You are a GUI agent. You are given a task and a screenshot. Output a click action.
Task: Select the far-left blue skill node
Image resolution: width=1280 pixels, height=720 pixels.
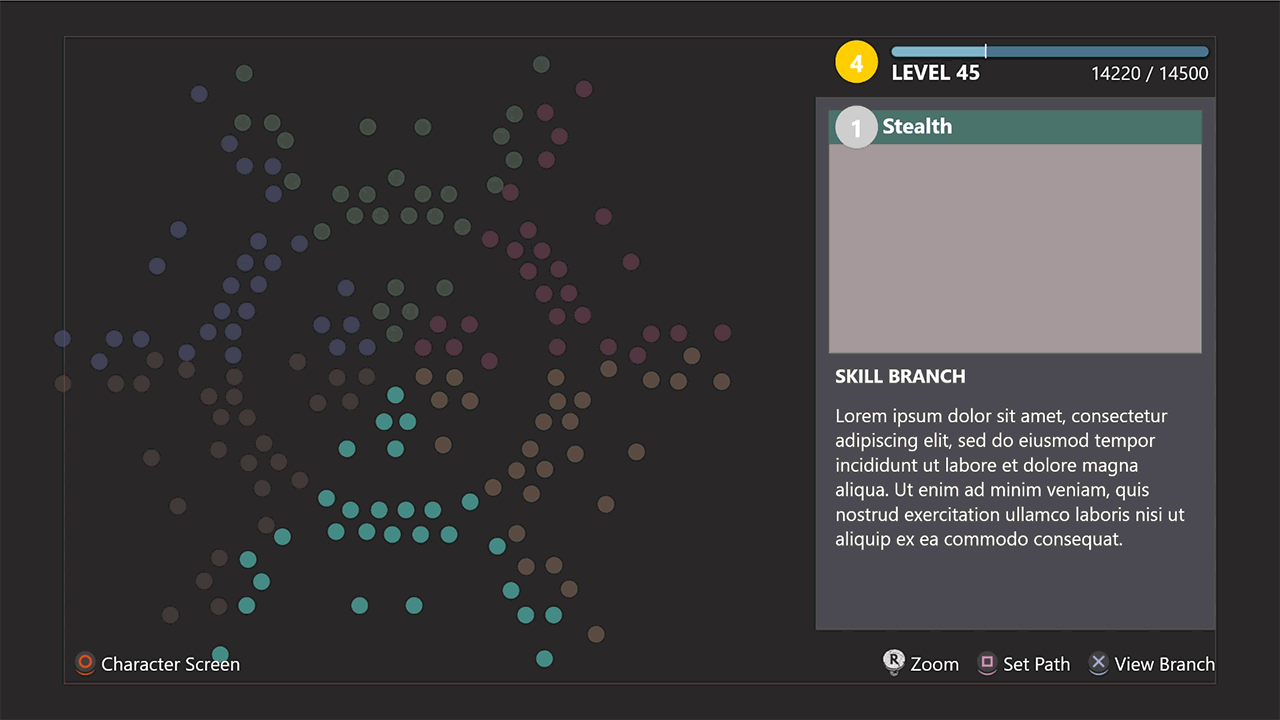click(63, 339)
